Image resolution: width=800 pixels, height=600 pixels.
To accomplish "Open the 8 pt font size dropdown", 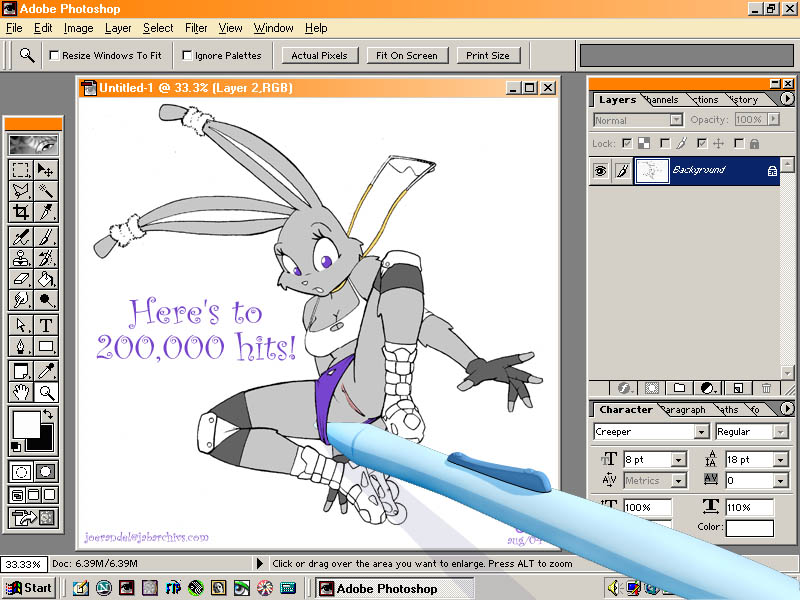I will [679, 460].
